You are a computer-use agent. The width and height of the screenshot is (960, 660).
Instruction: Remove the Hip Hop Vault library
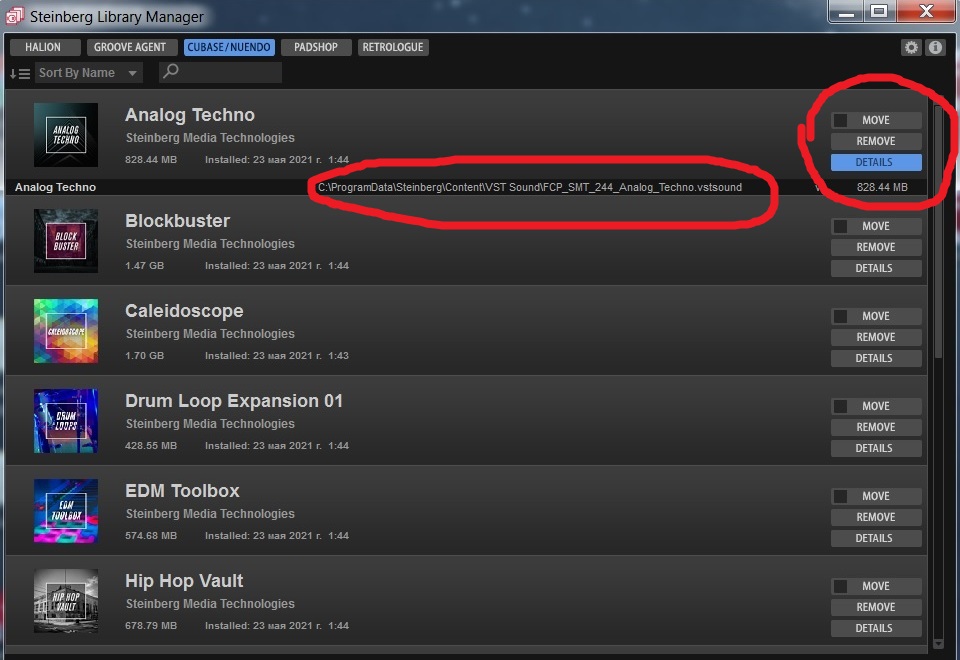click(876, 607)
